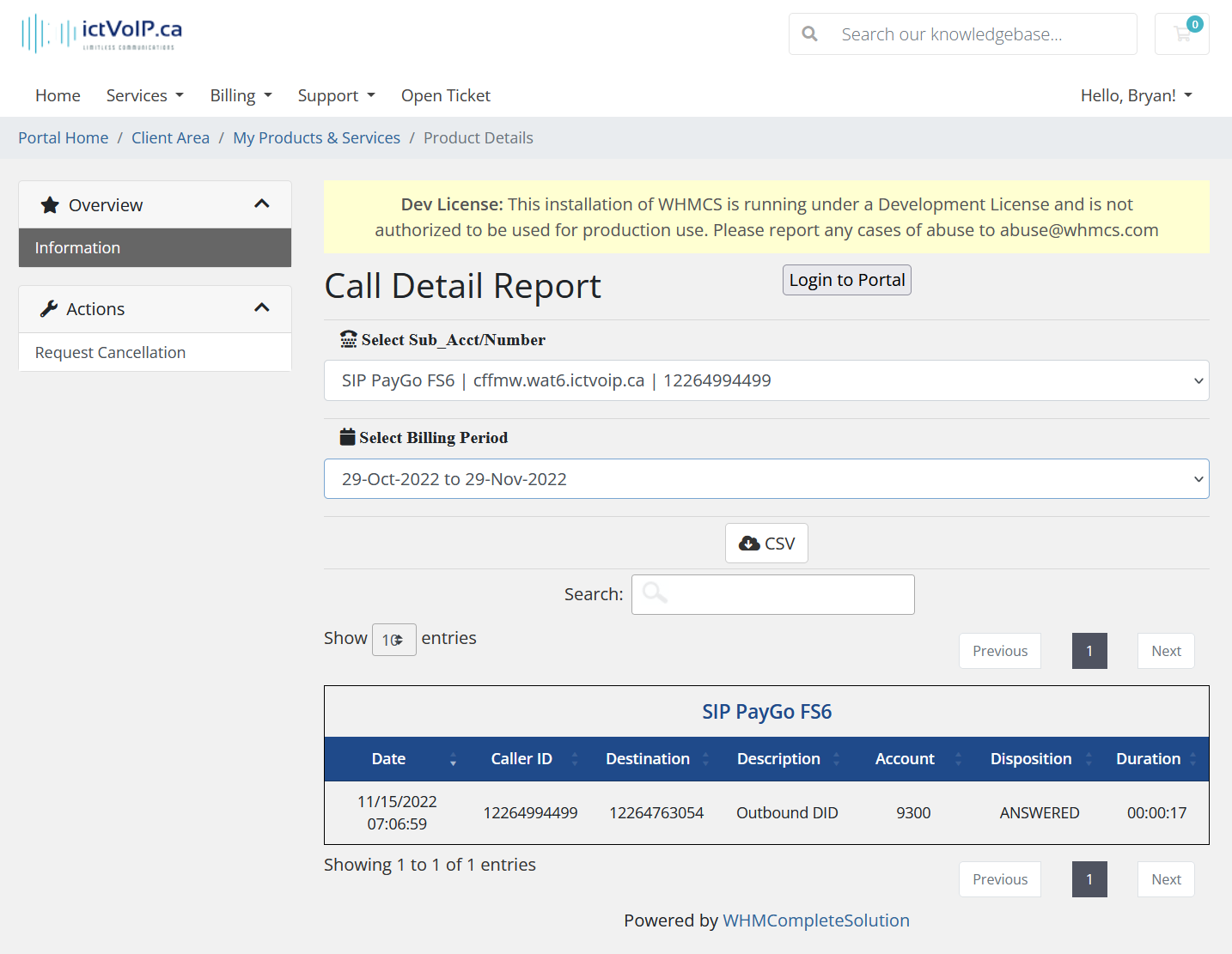The width and height of the screenshot is (1232, 954).
Task: Open the Support menu
Action: (337, 95)
